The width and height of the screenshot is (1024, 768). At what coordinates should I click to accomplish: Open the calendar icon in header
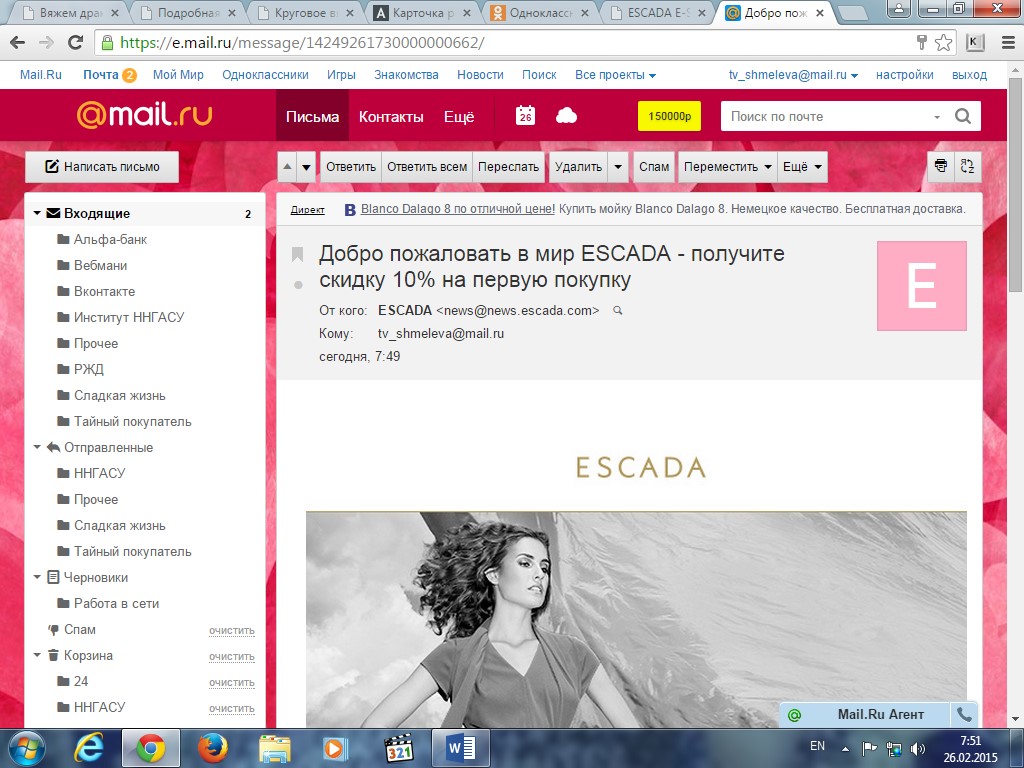[525, 116]
